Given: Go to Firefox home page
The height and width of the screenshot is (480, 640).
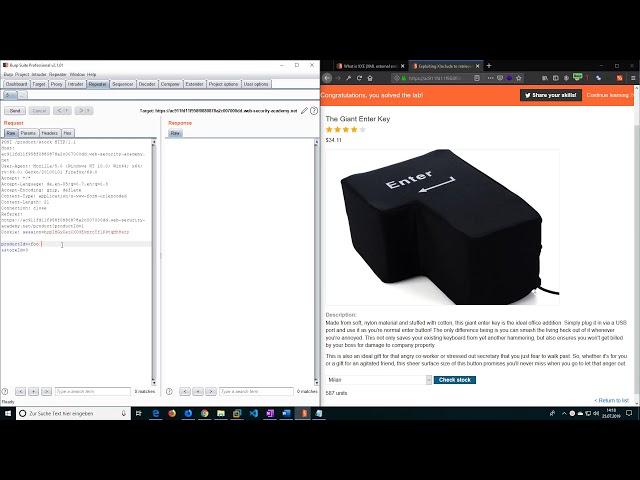Looking at the screenshot, I should pos(370,78).
